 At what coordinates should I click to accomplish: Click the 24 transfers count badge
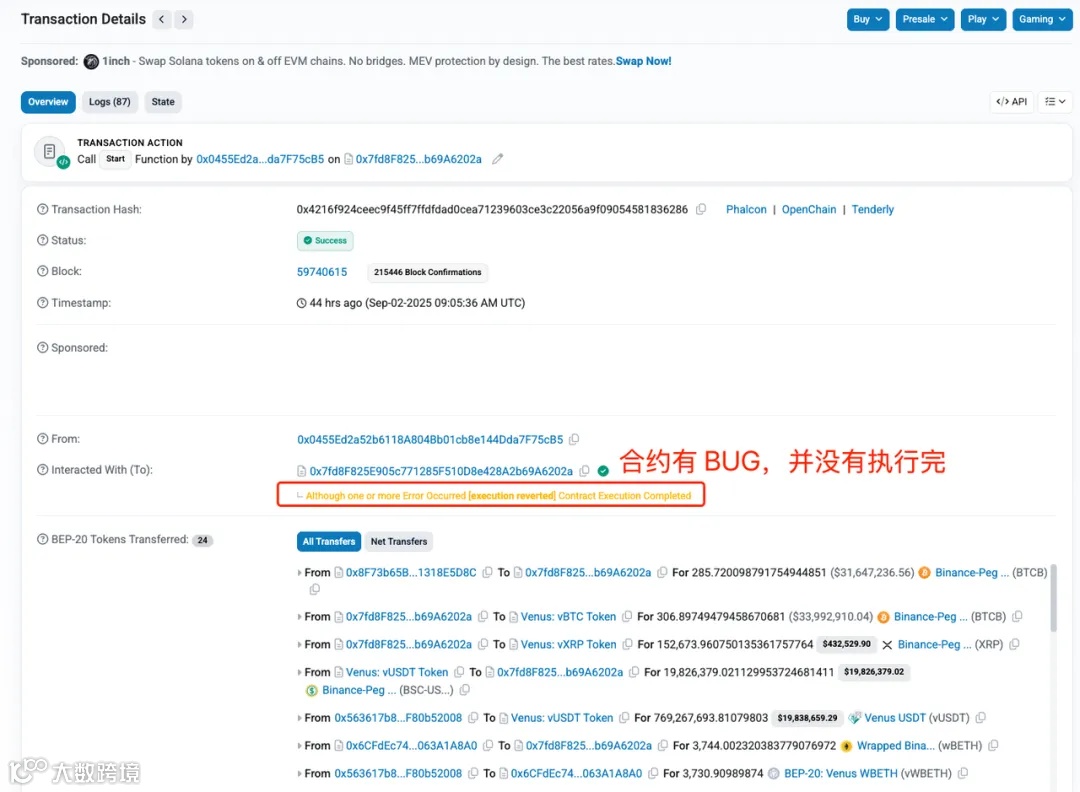[x=202, y=540]
